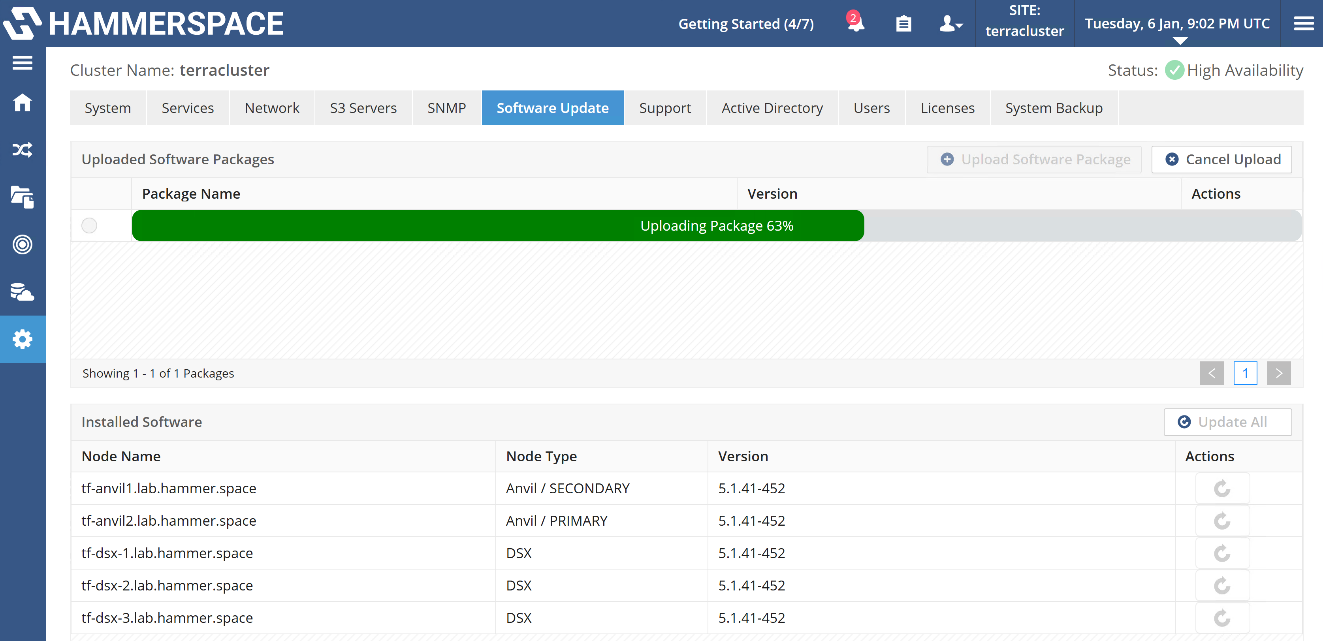Viewport: 1323px width, 641px height.
Task: Click the Update All button
Action: coord(1228,422)
